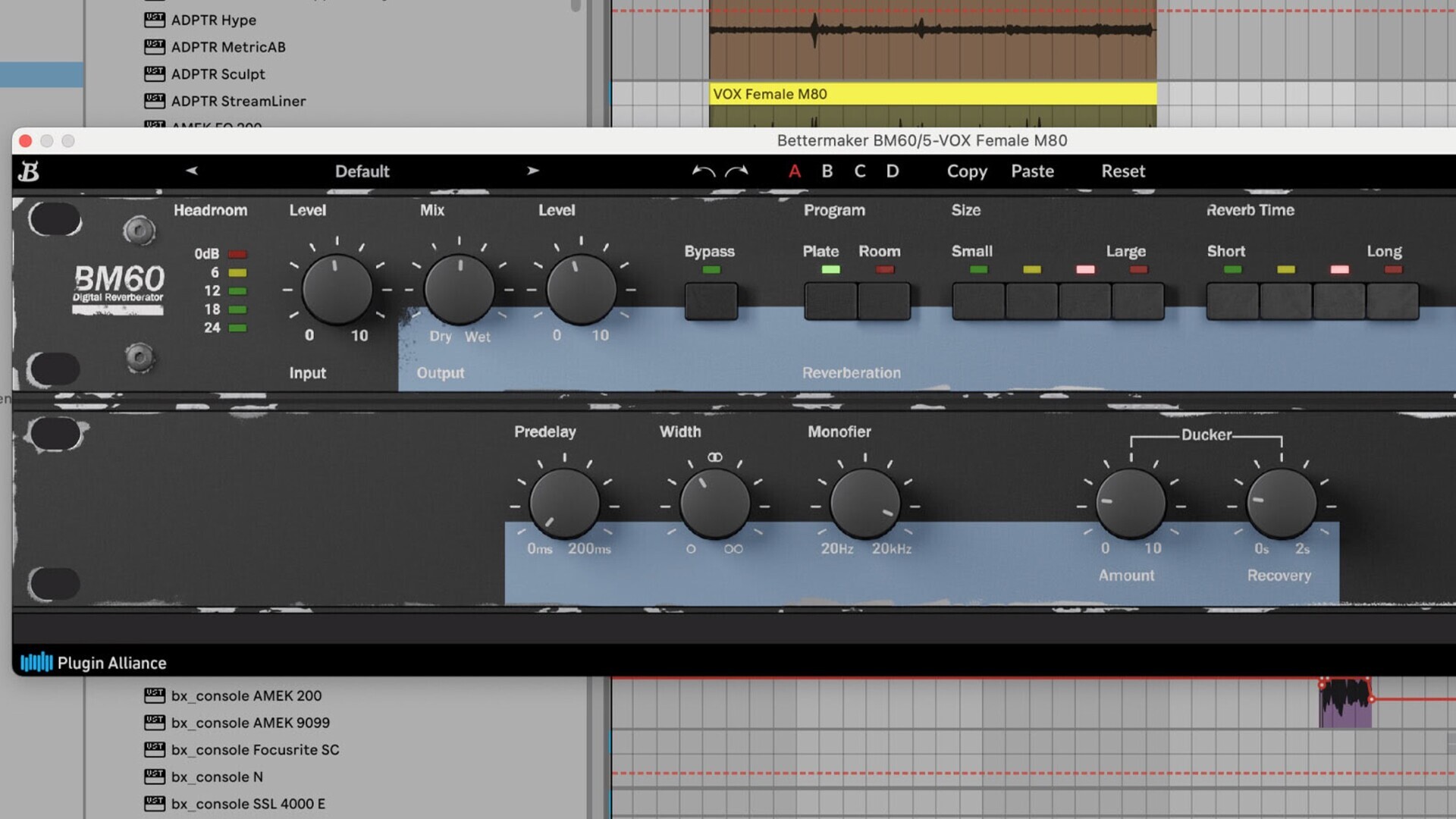Click VST icon beside bx_console N
The height and width of the screenshot is (819, 1456).
coord(155,777)
